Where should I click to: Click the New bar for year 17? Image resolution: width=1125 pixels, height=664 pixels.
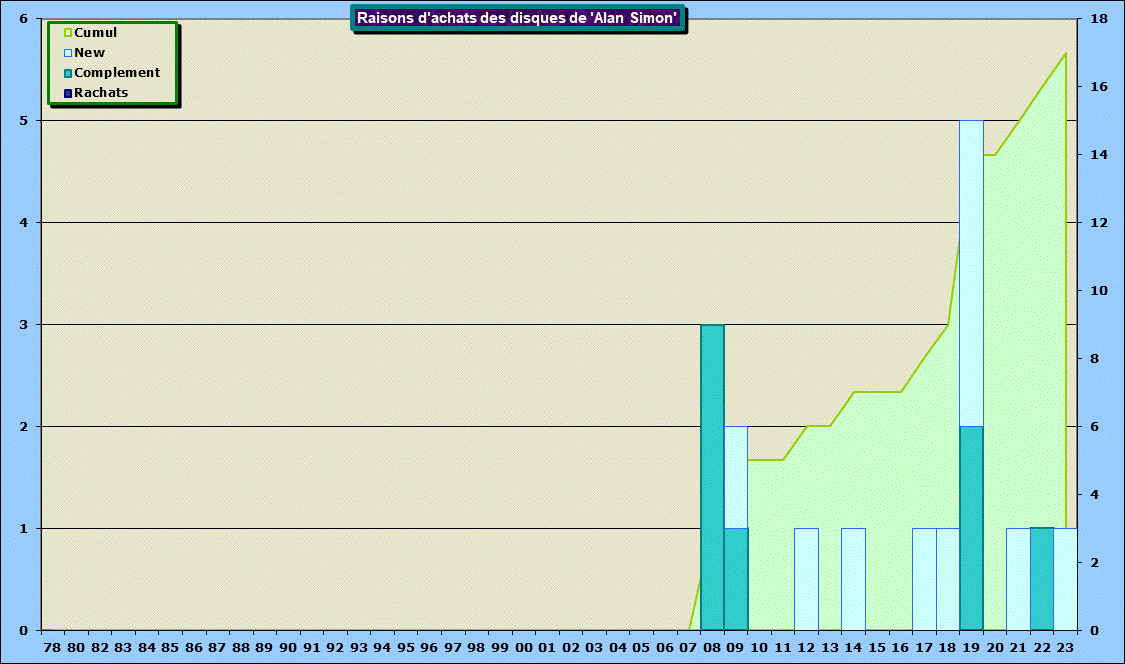924,579
